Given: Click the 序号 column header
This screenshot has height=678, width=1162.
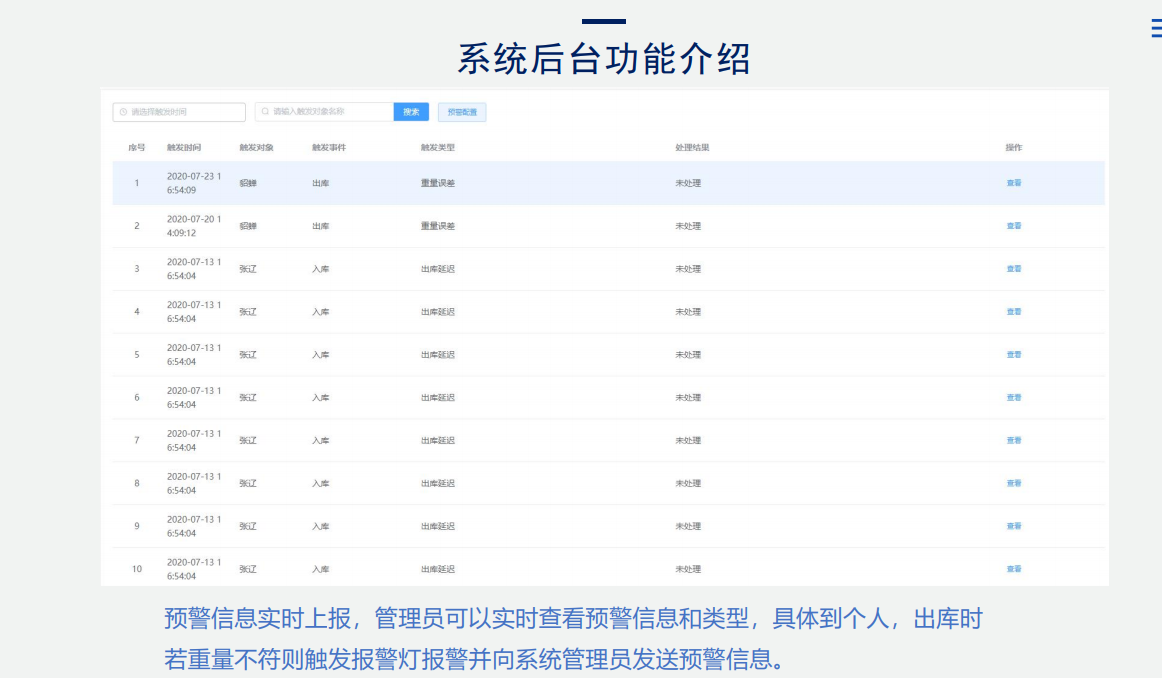Looking at the screenshot, I should (x=136, y=147).
